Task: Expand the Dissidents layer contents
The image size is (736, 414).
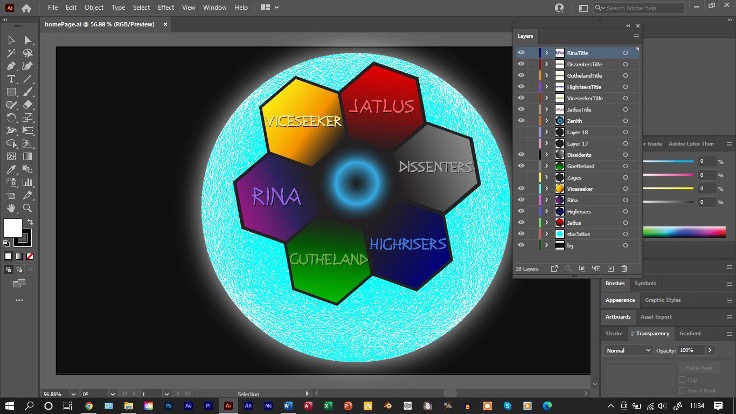Action: click(547, 155)
